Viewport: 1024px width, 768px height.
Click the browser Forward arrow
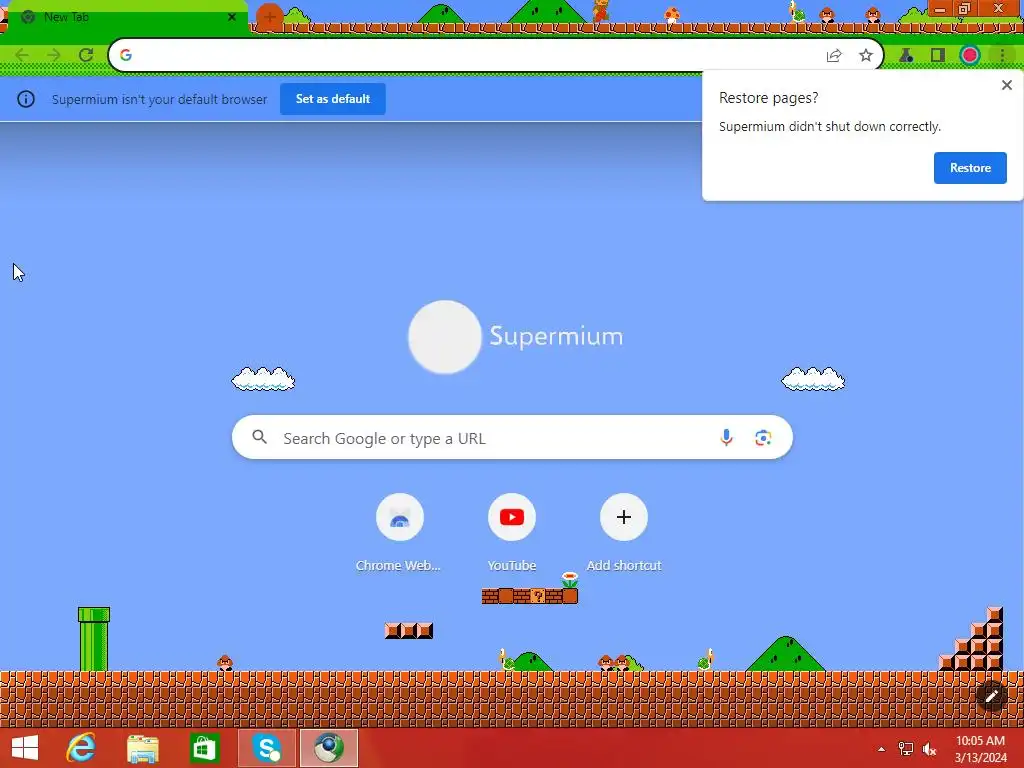(54, 55)
